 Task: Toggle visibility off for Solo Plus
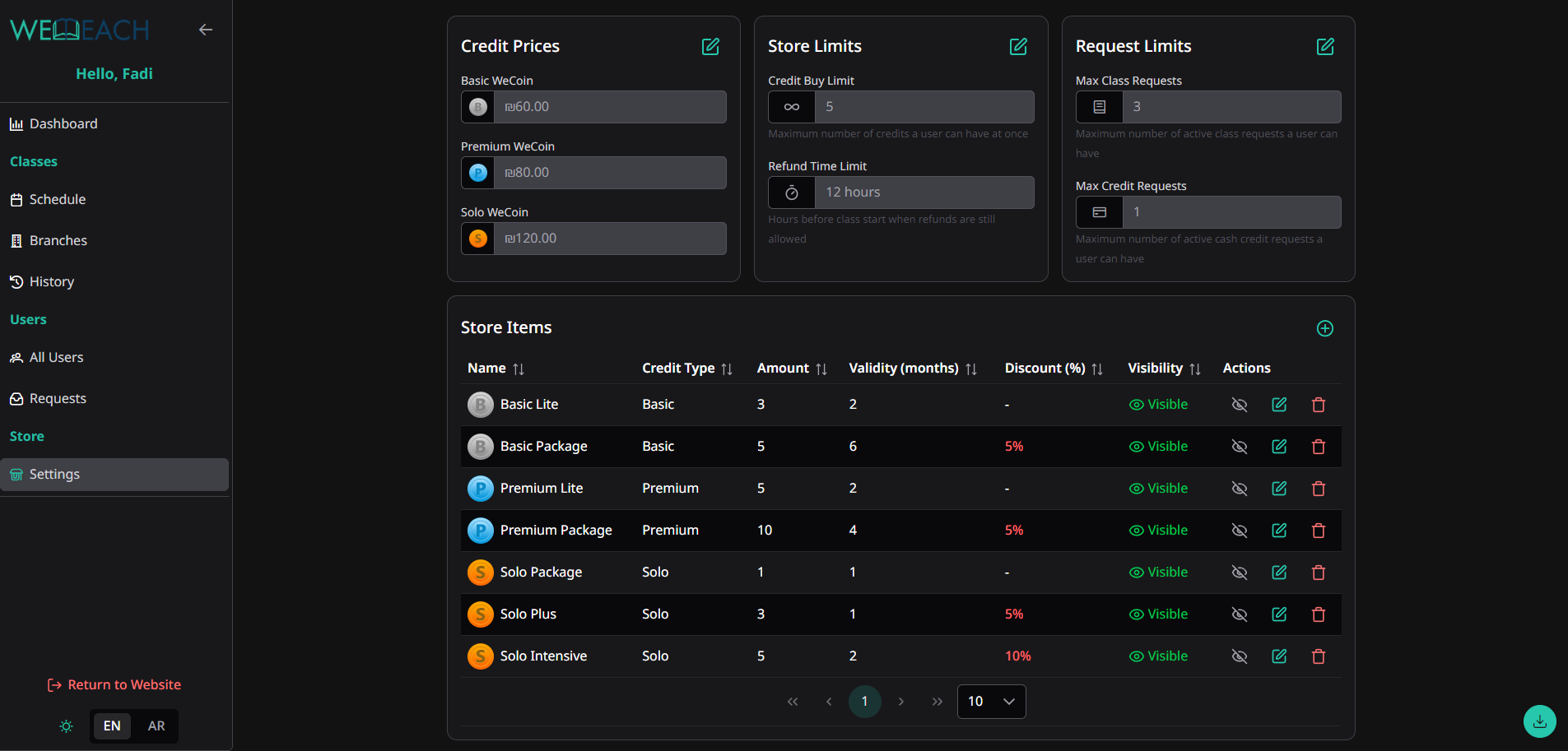pos(1240,614)
